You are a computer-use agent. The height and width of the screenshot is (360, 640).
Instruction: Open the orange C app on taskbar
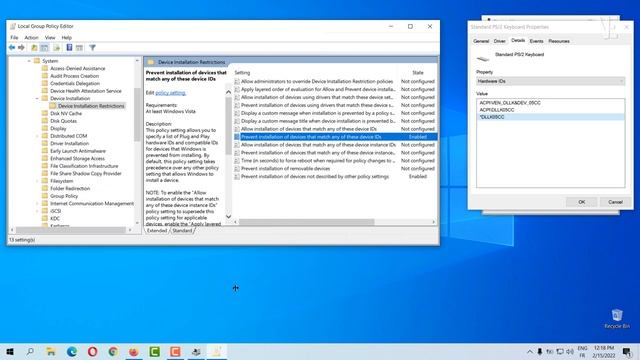(x=175, y=351)
